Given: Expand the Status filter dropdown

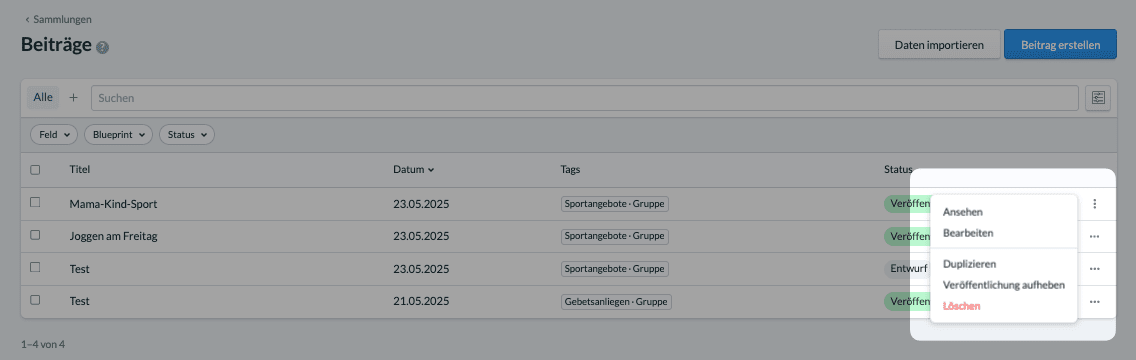Looking at the screenshot, I should 187,135.
